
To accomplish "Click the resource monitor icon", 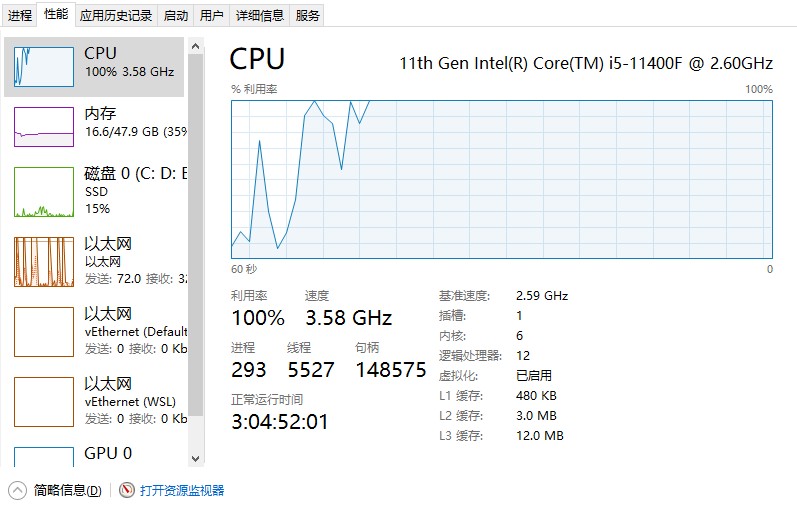I will point(126,490).
